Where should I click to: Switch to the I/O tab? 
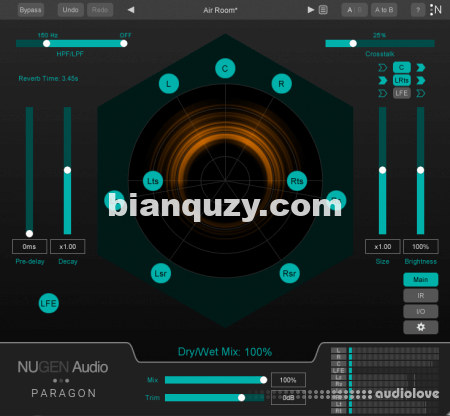point(421,311)
